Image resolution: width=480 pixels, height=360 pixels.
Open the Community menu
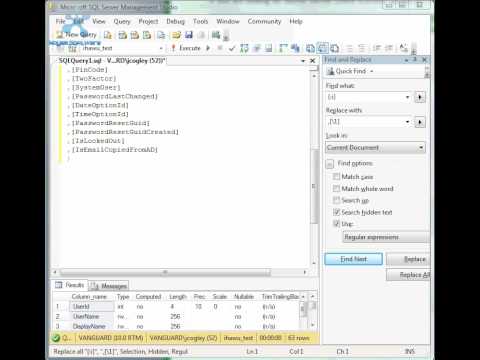[264, 21]
